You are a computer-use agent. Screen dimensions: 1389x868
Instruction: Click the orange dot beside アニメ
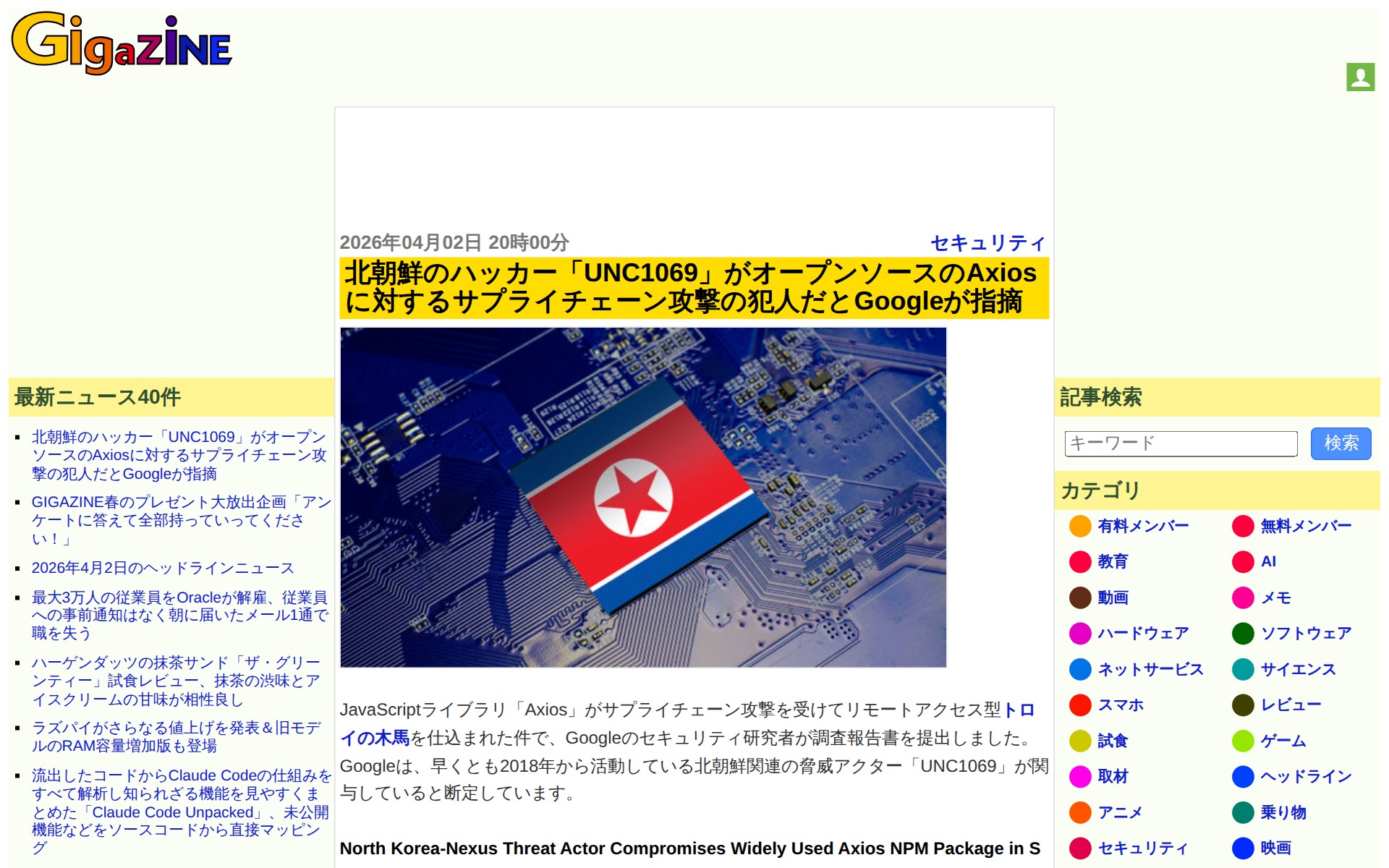[x=1080, y=812]
